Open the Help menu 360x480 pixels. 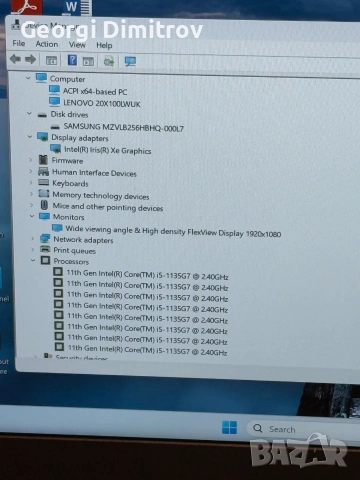point(104,45)
